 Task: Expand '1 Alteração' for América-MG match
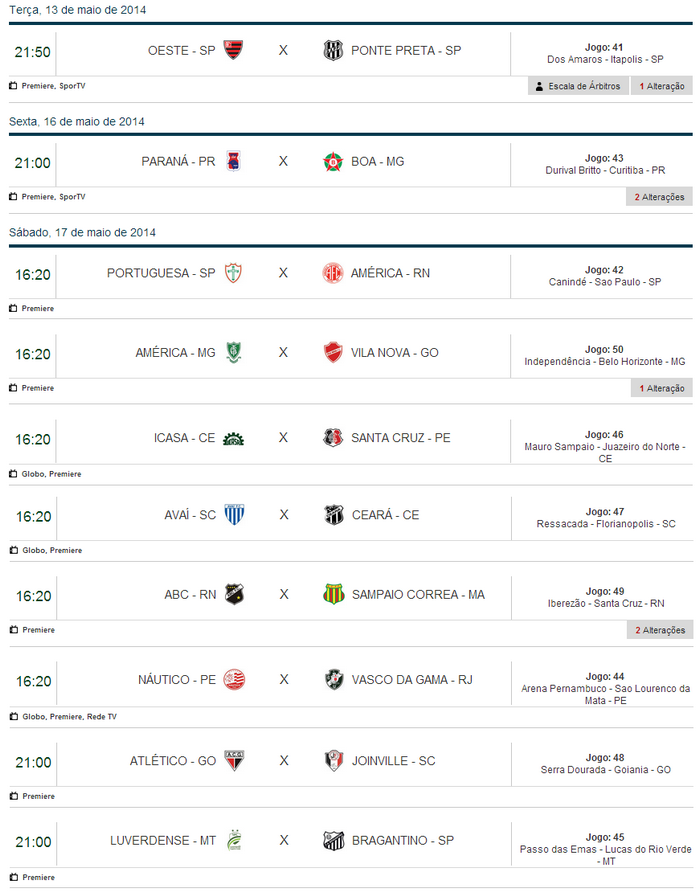tap(661, 388)
